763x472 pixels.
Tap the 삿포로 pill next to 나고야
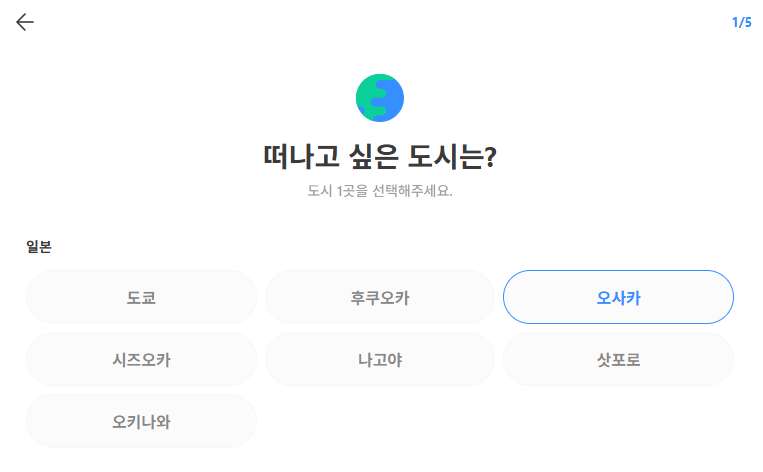pos(618,360)
